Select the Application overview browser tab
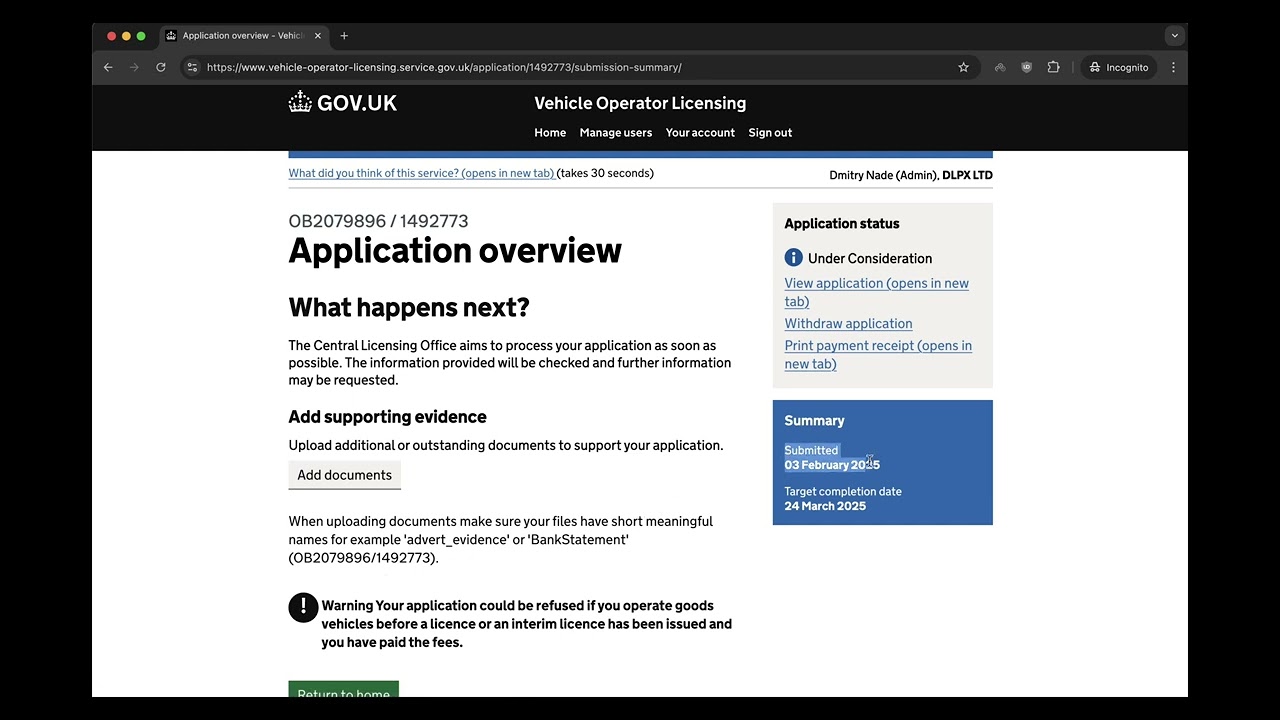This screenshot has height=720, width=1280. [x=243, y=36]
